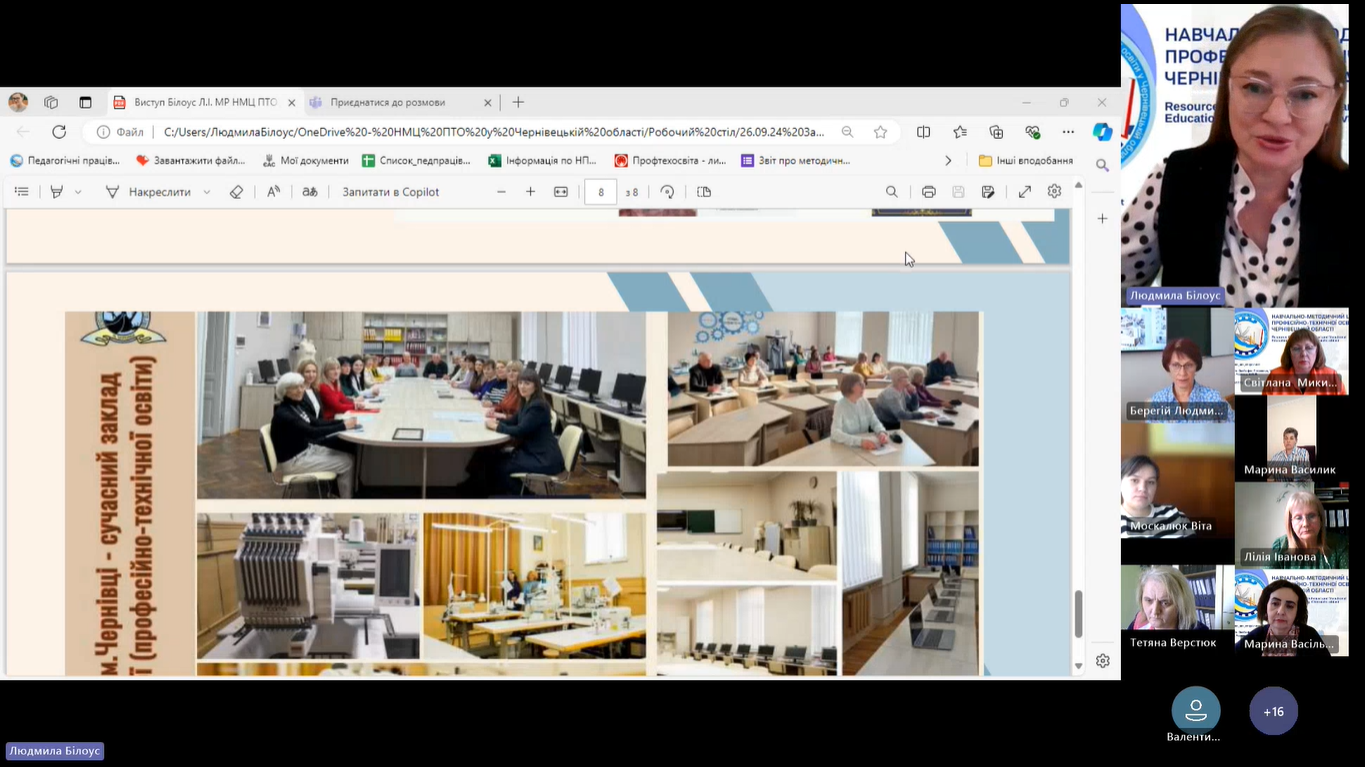The height and width of the screenshot is (767, 1365).
Task: Open the Мої документи bookmark
Action: (x=305, y=160)
